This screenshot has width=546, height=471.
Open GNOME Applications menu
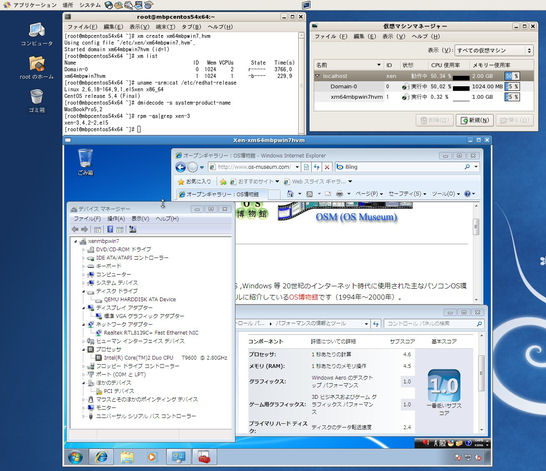pos(30,5)
